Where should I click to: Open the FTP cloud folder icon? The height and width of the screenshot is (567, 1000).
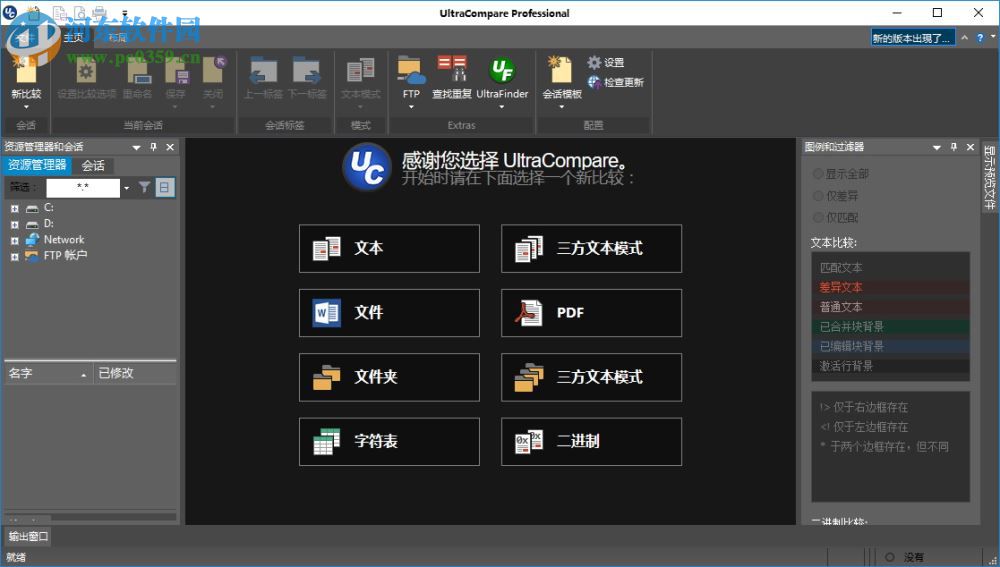point(411,70)
